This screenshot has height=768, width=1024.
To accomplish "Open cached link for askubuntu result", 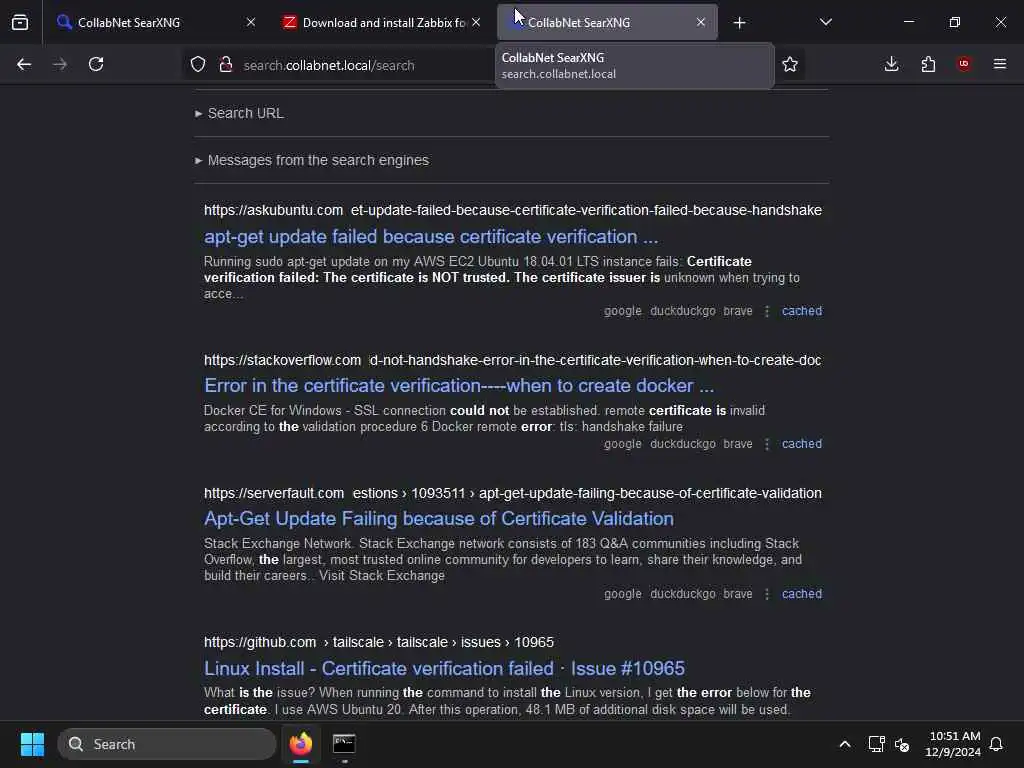I will point(802,311).
